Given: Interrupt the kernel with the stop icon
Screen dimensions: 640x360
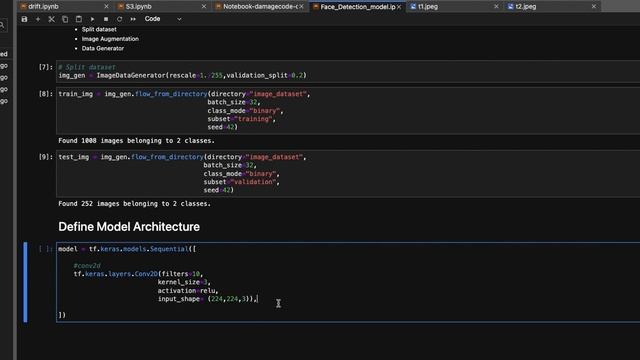Looking at the screenshot, I should pos(106,19).
